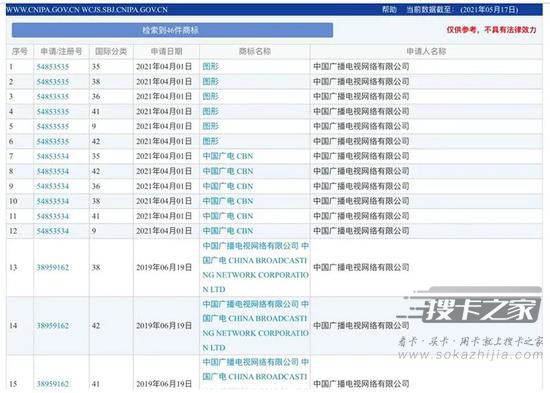Click the 申请日期 column header

166,52
